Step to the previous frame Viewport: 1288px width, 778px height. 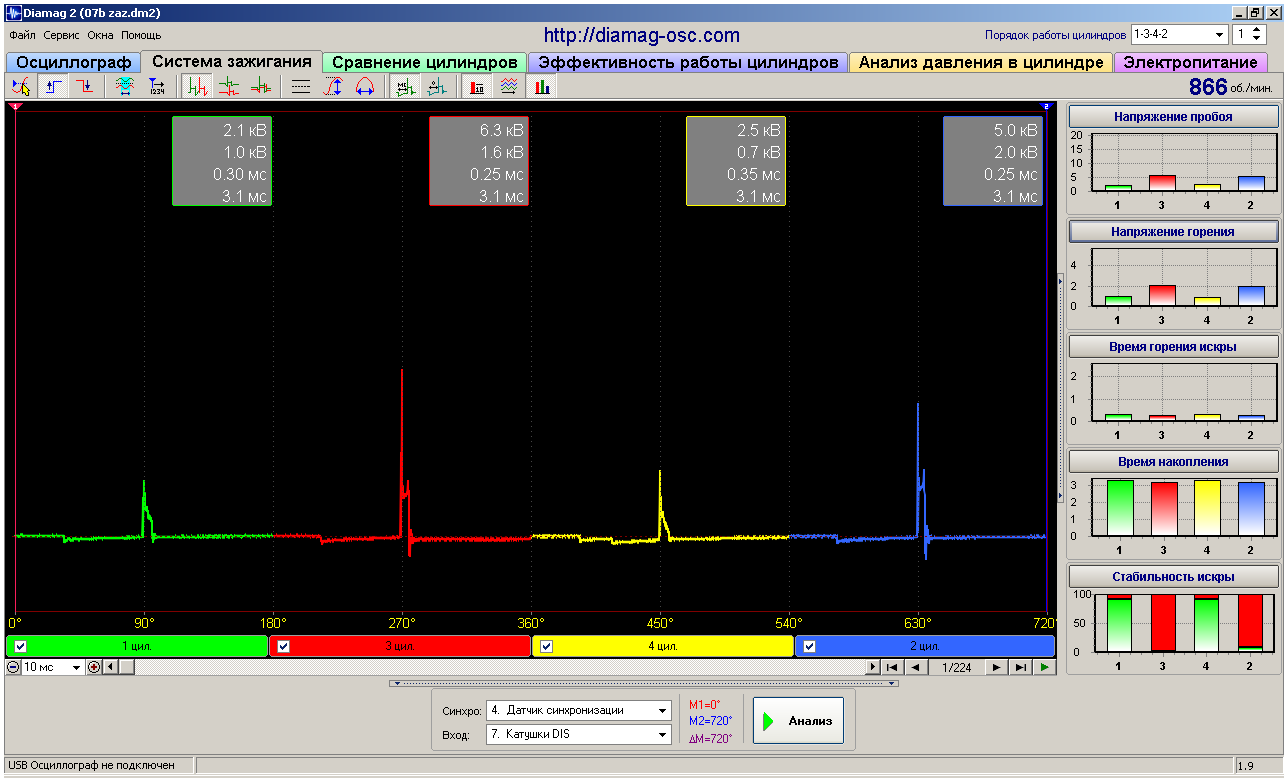[x=915, y=667]
